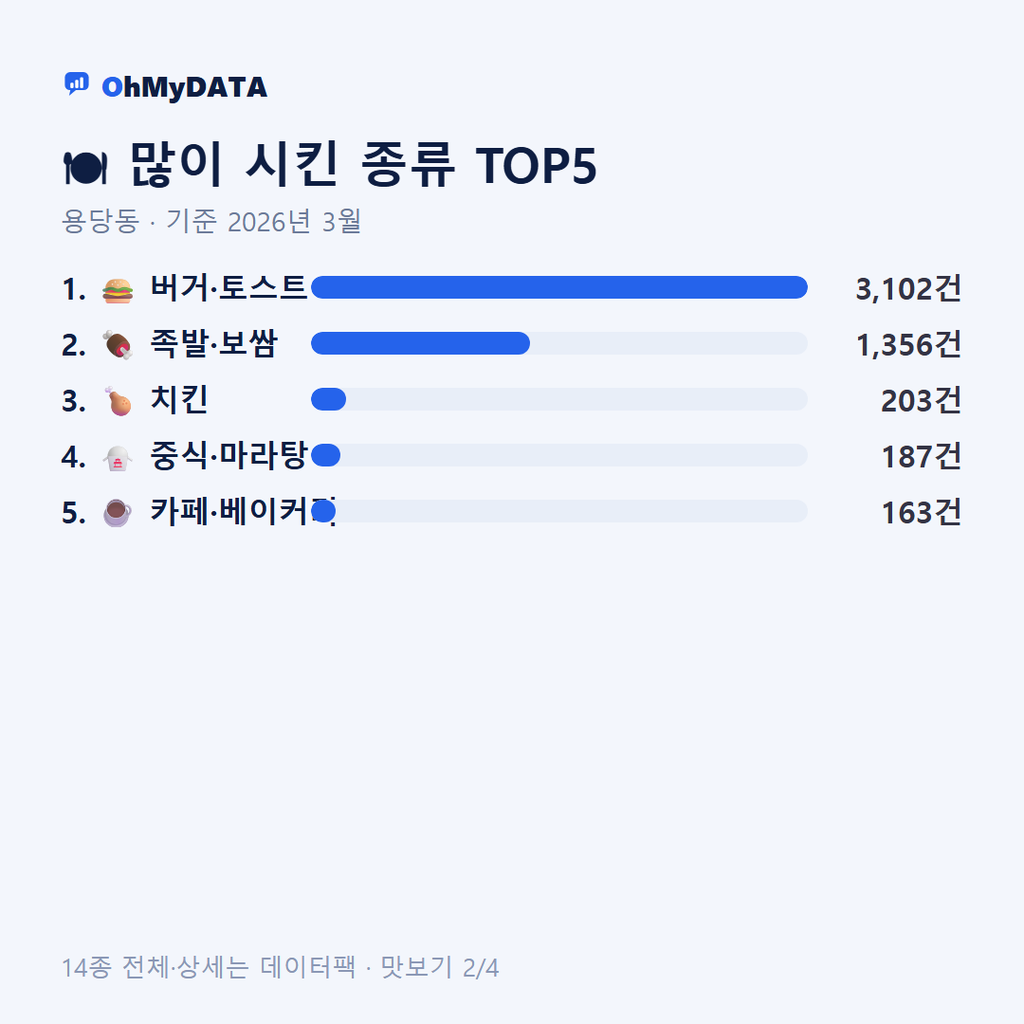The height and width of the screenshot is (1024, 1024).
Task: Click the 3,102건 order count
Action: (908, 289)
